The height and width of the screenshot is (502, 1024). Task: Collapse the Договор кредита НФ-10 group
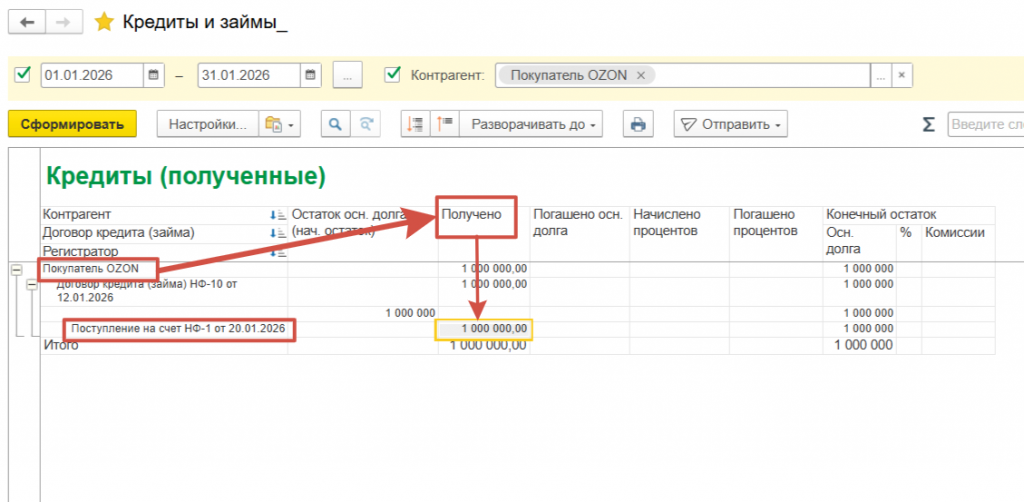[31, 285]
